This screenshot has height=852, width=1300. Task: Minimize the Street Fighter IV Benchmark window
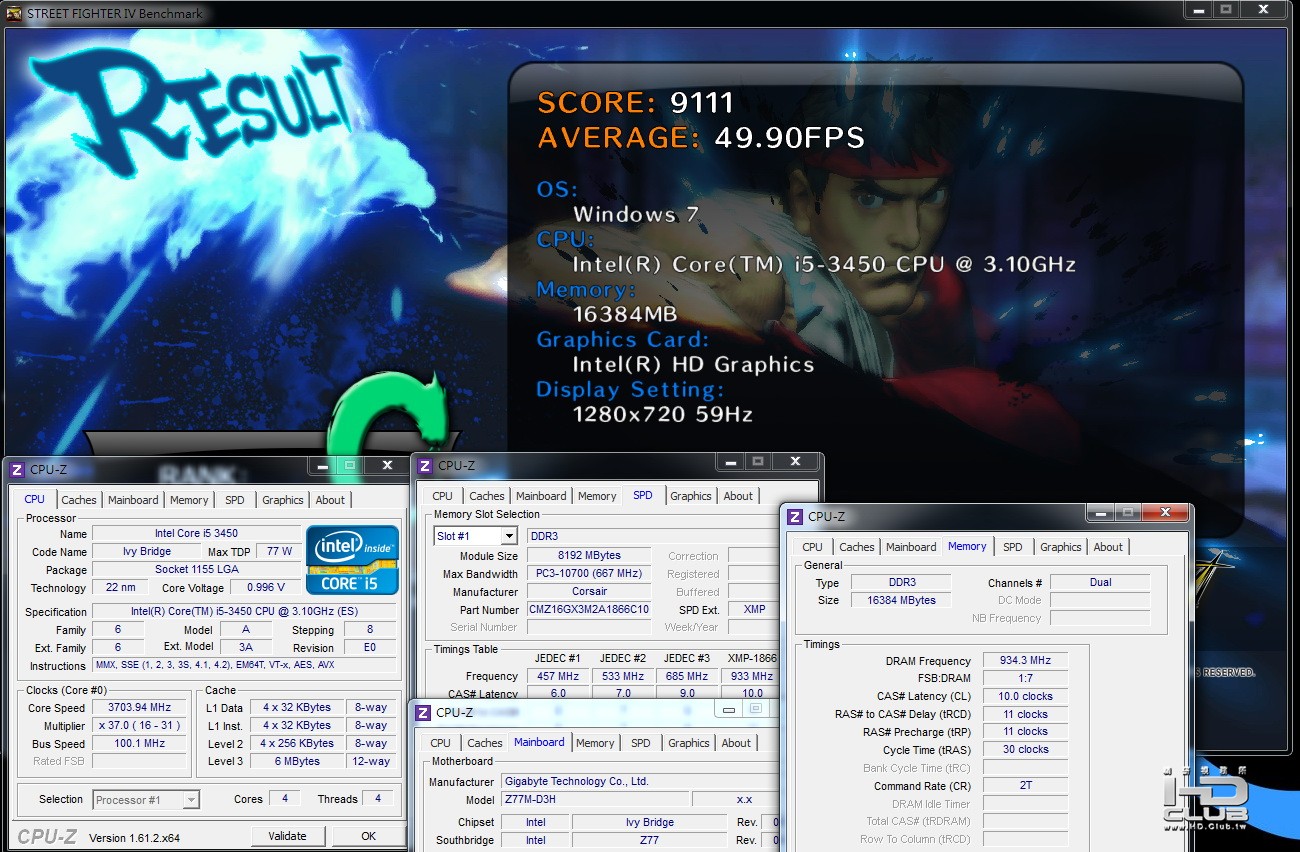point(1199,10)
